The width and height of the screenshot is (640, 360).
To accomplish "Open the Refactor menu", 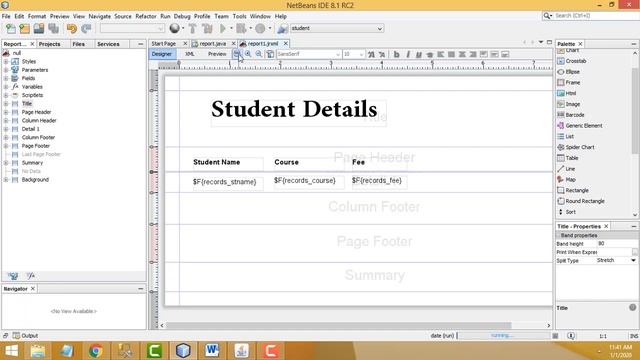I will pos(146,16).
